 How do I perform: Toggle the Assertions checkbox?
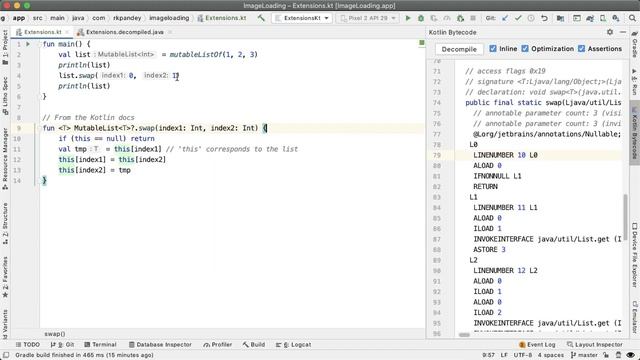[582, 49]
